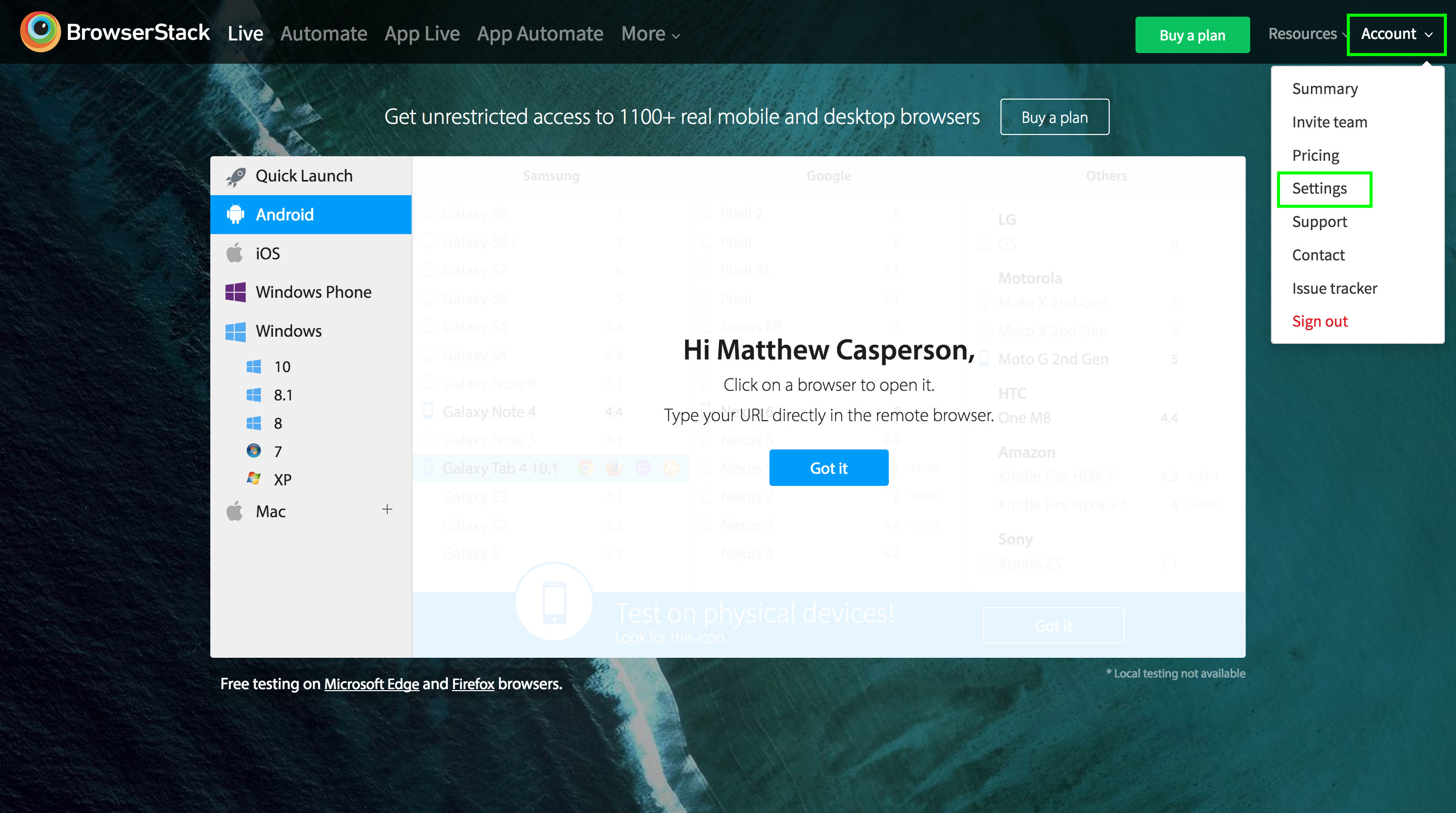Select the Windows XP flag icon
1456x813 pixels.
click(254, 479)
